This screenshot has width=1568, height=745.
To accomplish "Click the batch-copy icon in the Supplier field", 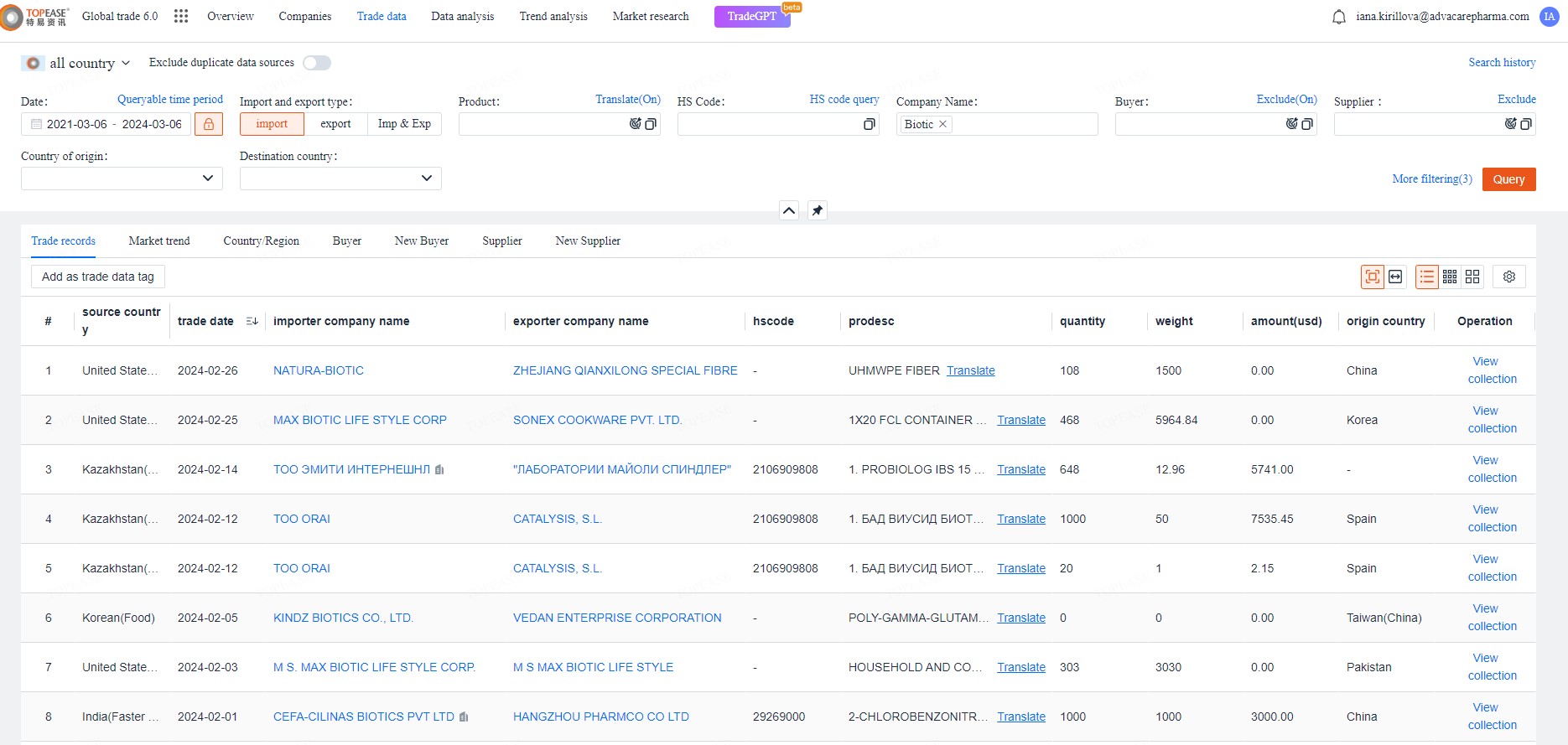I will coord(1525,124).
